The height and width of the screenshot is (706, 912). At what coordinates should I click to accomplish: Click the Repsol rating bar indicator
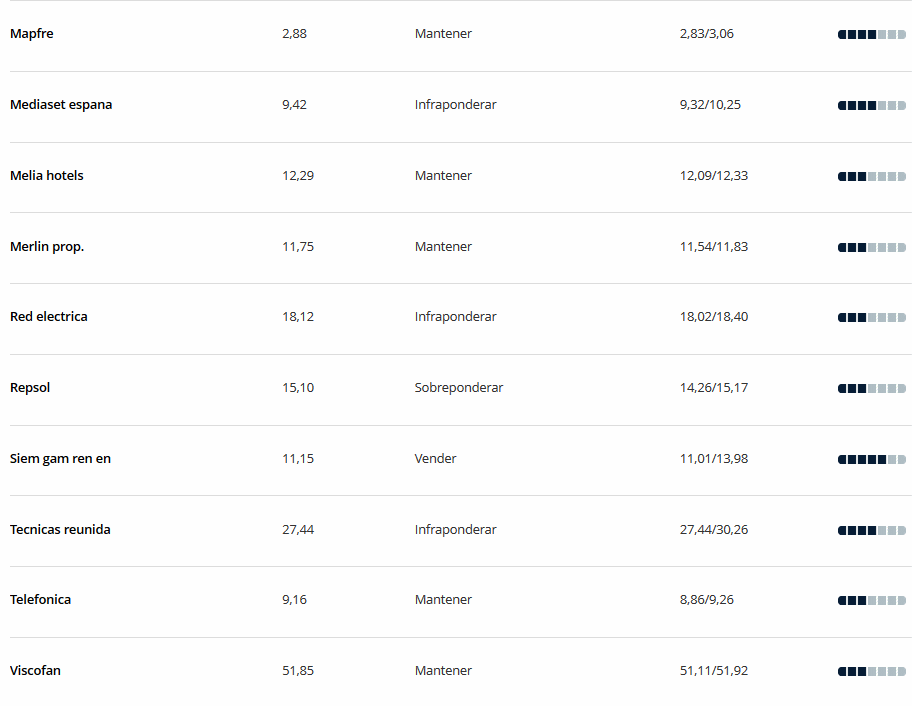872,389
